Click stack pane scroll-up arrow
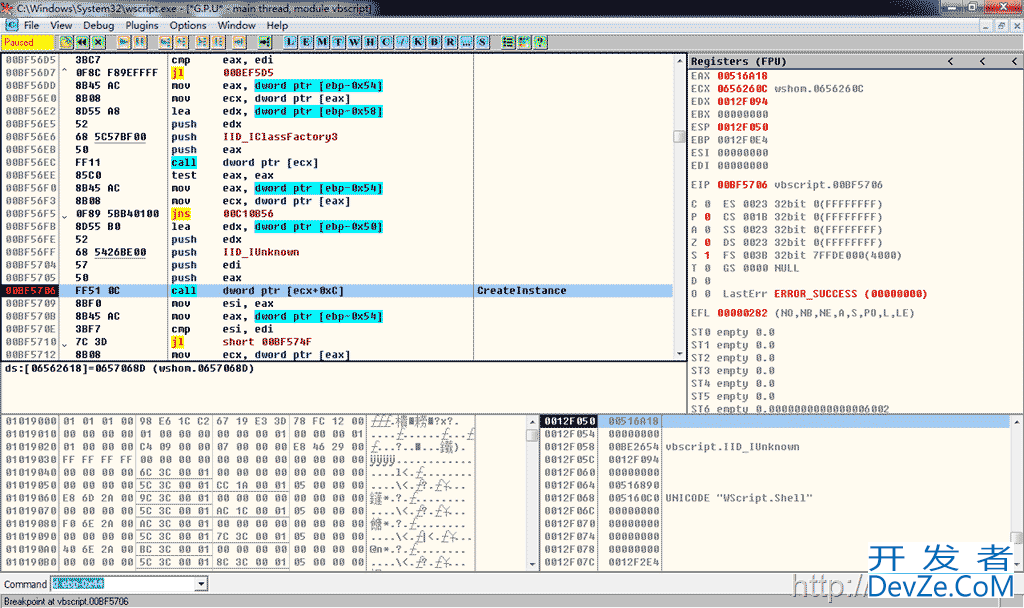The width and height of the screenshot is (1024, 608). [x=1017, y=422]
